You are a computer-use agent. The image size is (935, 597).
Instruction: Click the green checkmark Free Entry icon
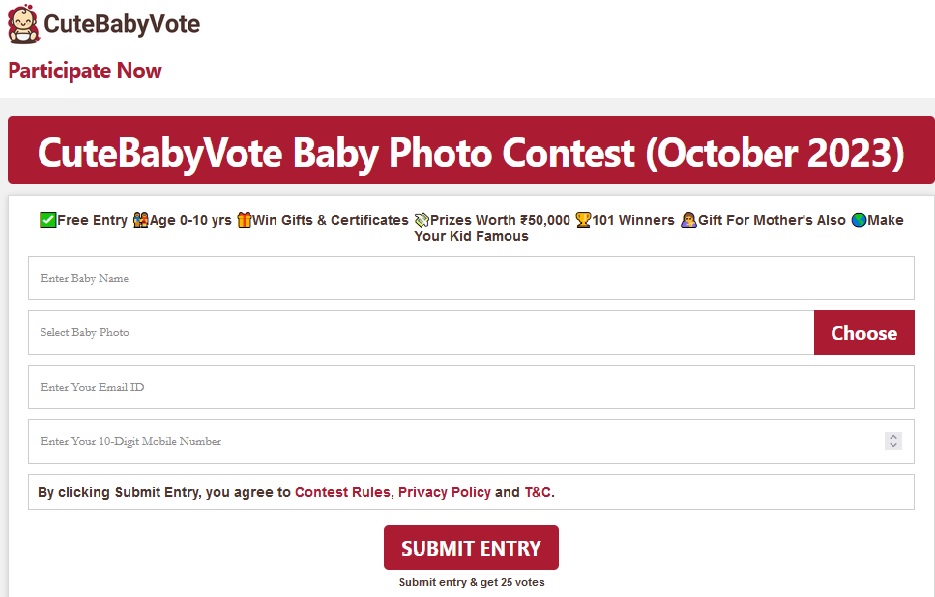tap(45, 219)
